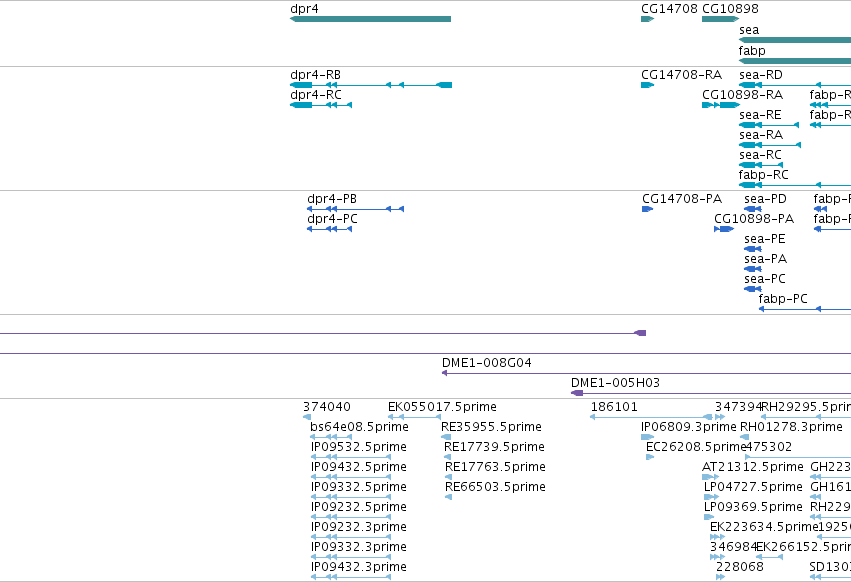The width and height of the screenshot is (851, 582).
Task: Click the CG10898-RA transcript
Action: click(721, 105)
